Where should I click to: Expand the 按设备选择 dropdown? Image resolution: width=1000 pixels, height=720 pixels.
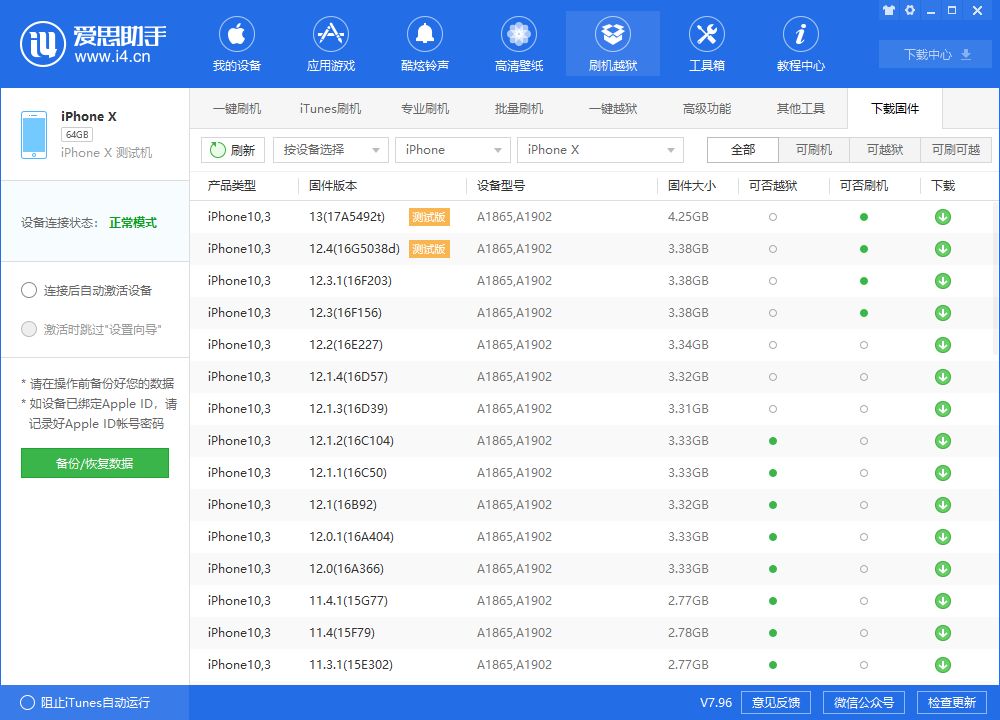pos(330,150)
